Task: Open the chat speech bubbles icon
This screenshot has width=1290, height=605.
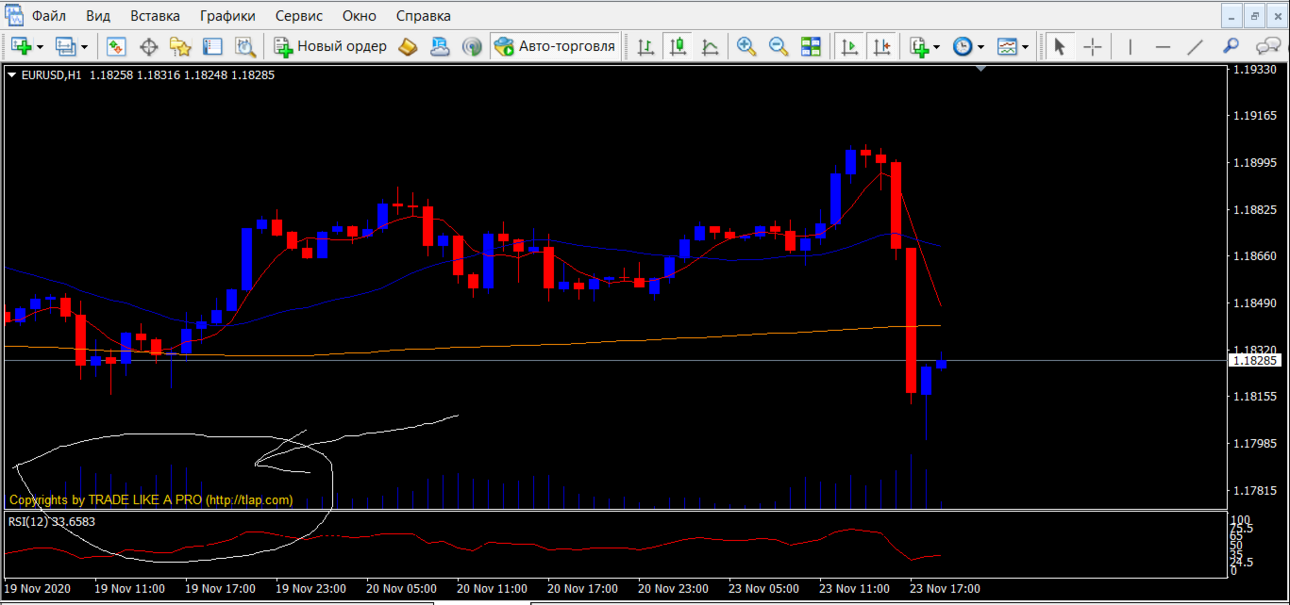Action: click(1268, 46)
